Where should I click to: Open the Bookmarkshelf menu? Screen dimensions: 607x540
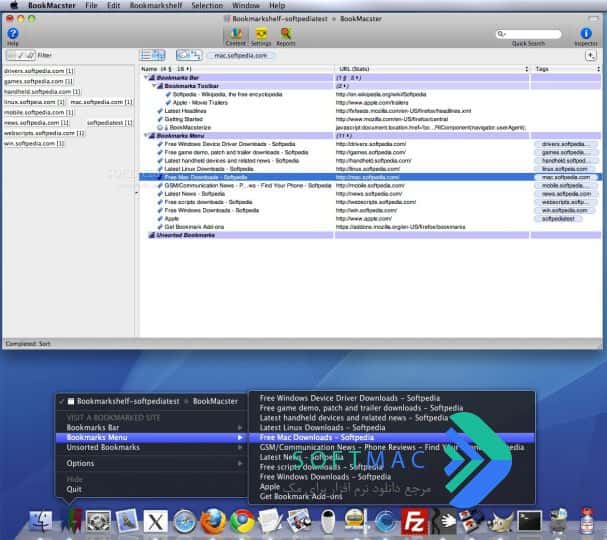coord(156,5)
